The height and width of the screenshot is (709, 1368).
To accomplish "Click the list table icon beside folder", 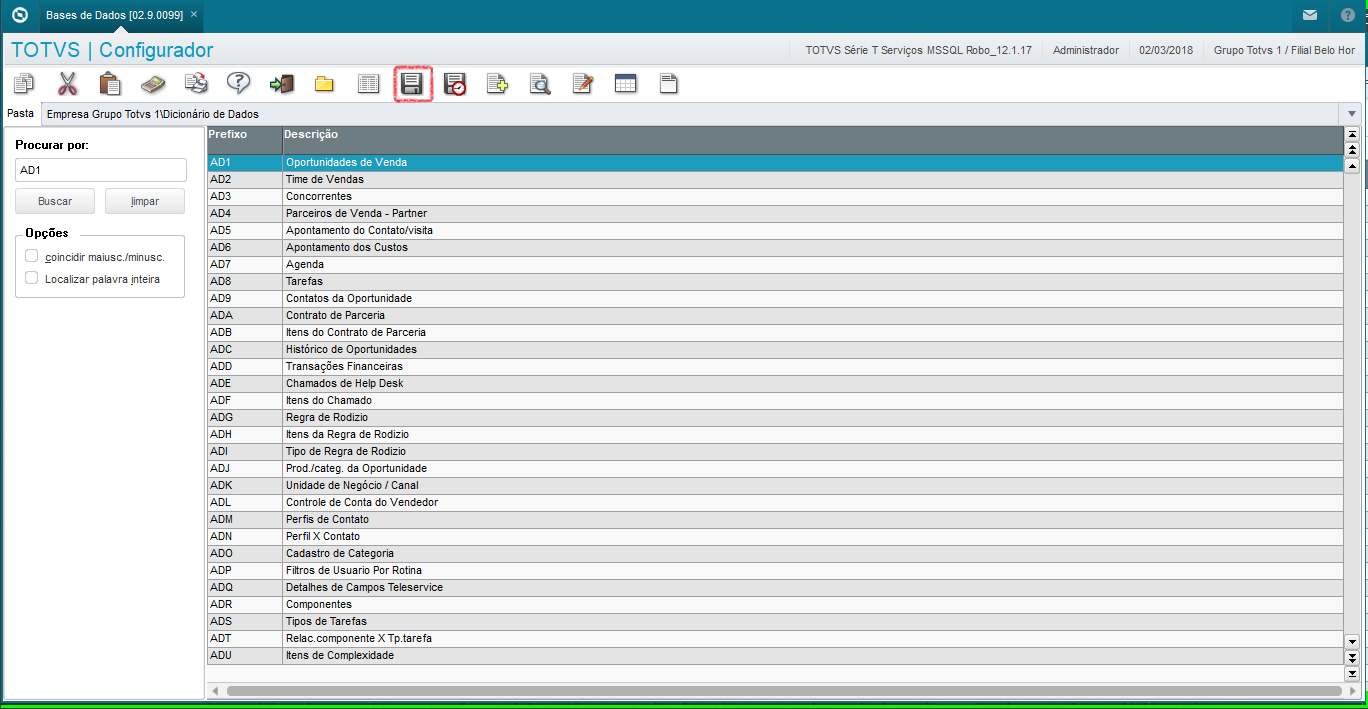I will click(368, 84).
